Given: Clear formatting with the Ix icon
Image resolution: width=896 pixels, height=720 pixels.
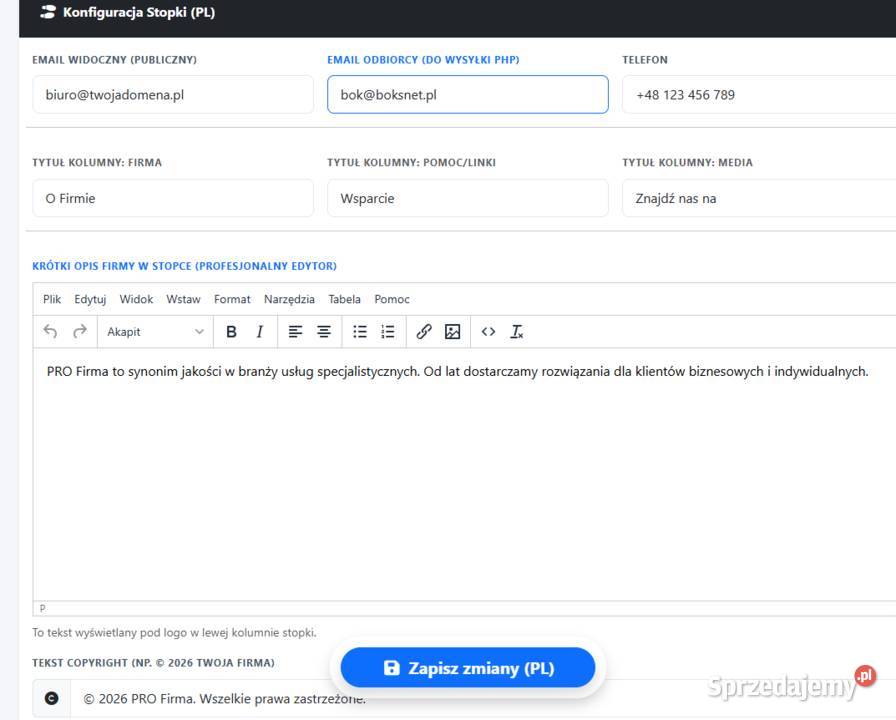Looking at the screenshot, I should click(516, 331).
